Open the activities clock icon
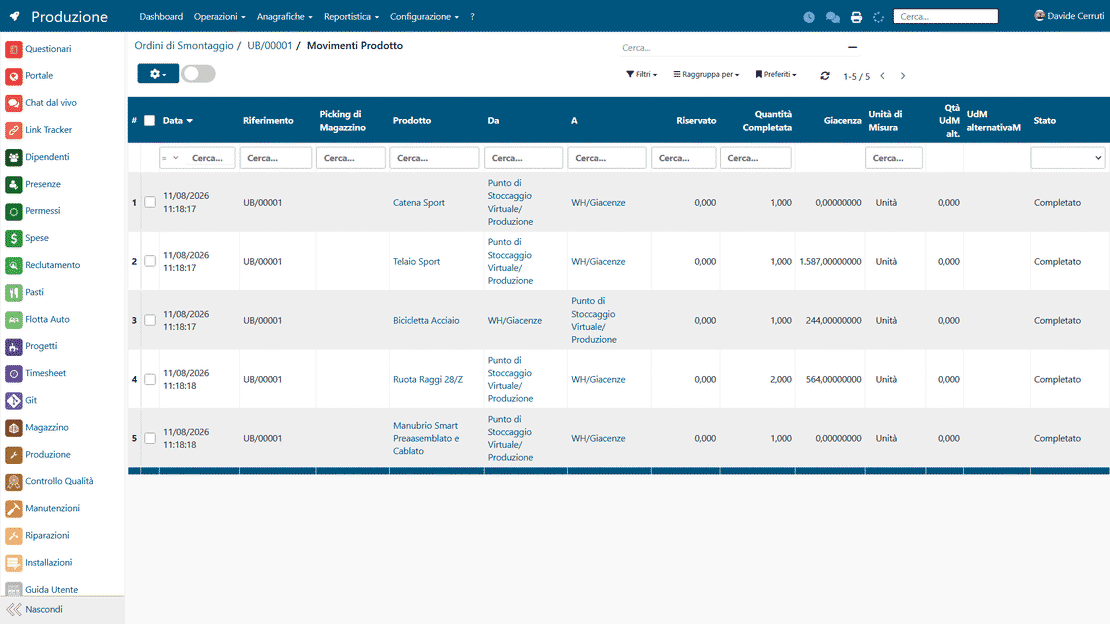Image resolution: width=1110 pixels, height=624 pixels. click(808, 17)
